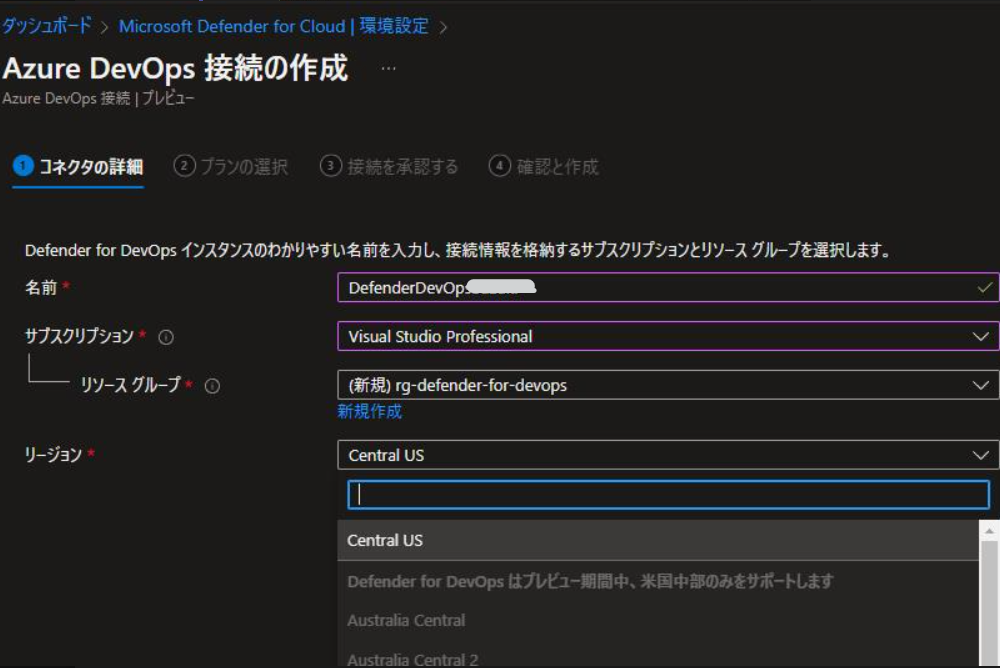Collapse the リージョン Central US dropdown
This screenshot has height=668, width=1000.
pos(668,455)
